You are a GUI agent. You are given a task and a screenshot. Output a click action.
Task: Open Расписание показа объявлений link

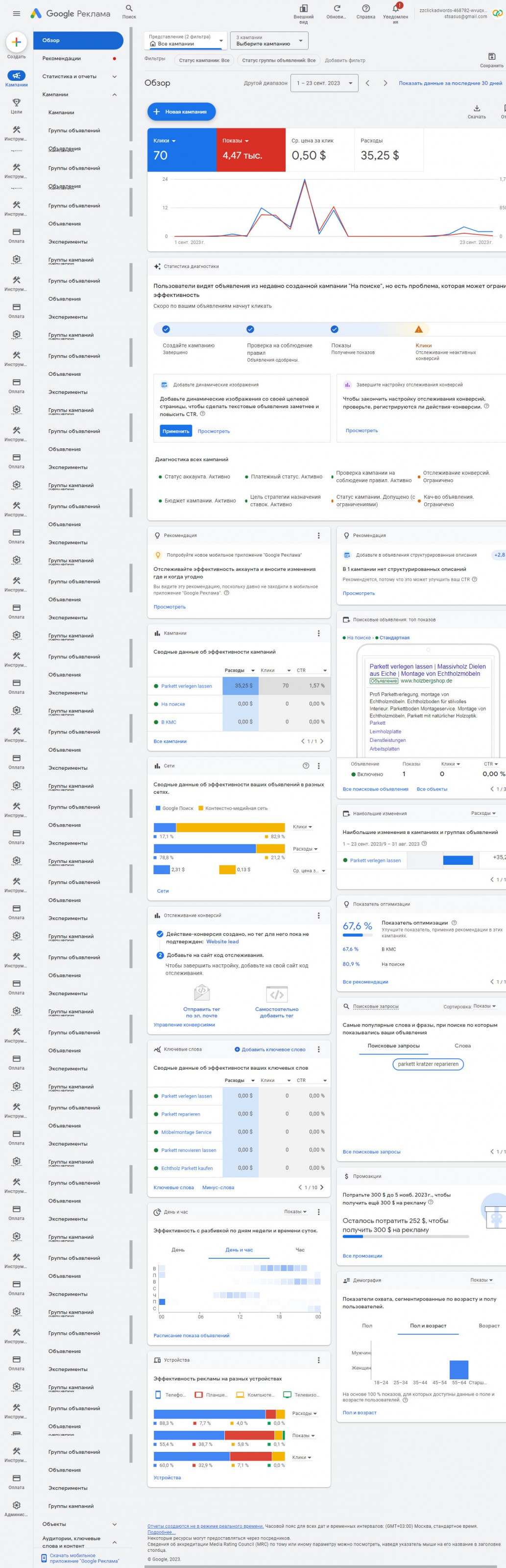tap(192, 1335)
